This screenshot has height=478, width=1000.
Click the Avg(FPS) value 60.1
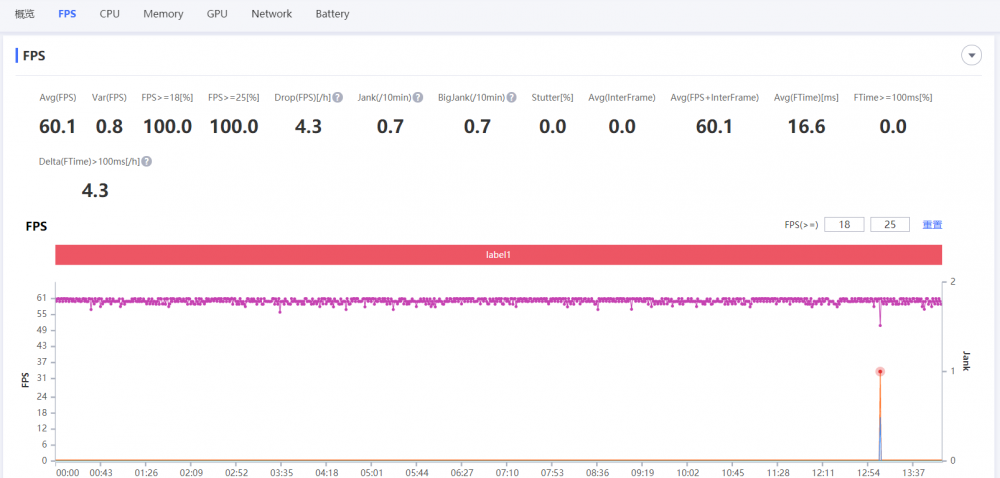click(x=57, y=127)
